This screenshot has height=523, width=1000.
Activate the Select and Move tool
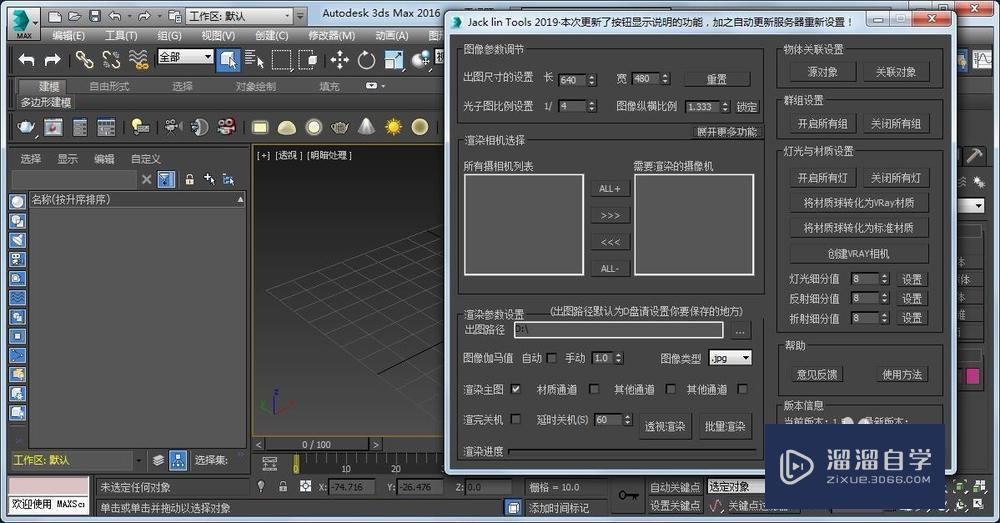point(339,60)
